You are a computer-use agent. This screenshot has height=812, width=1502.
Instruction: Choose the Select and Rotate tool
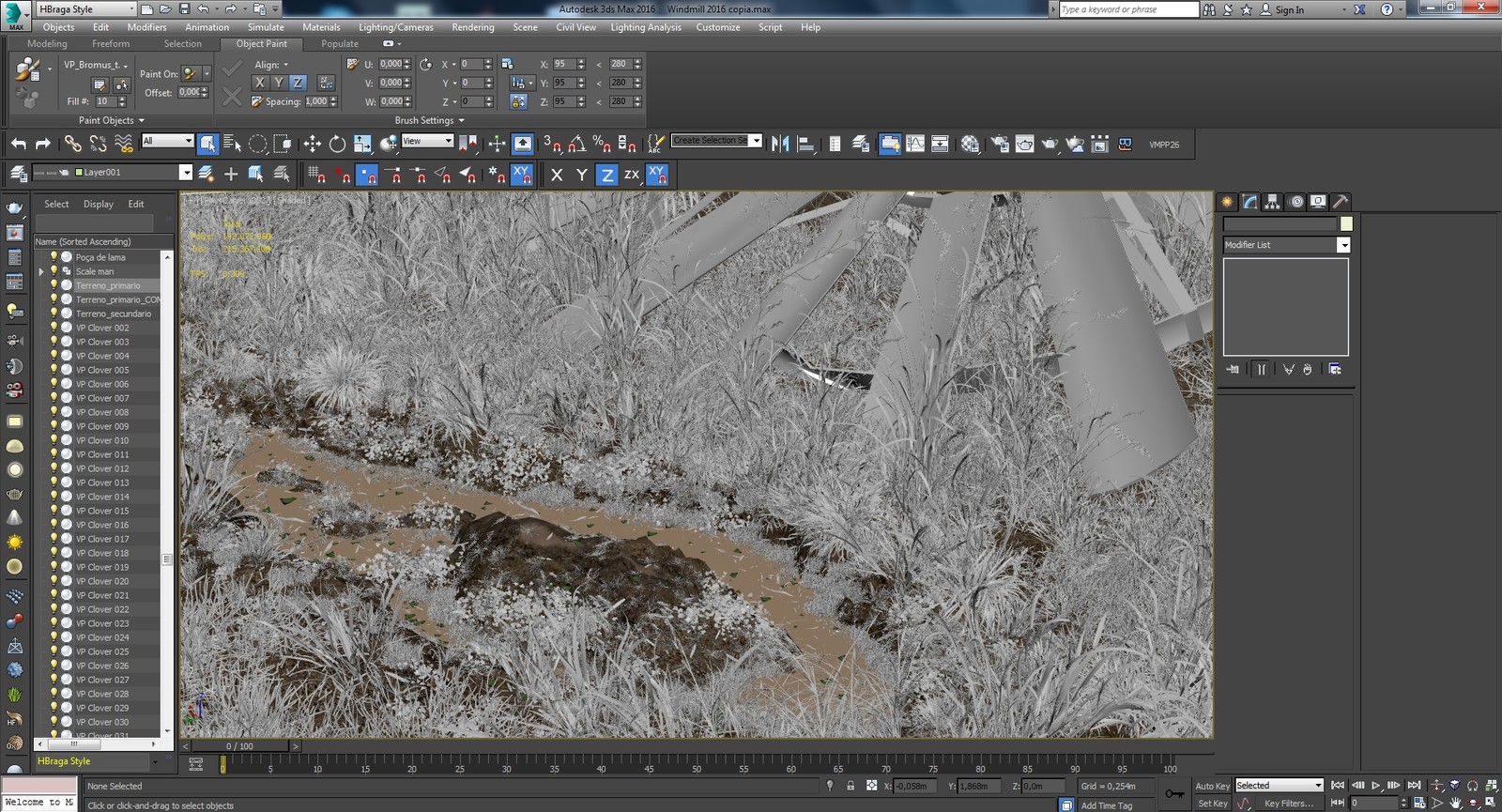coord(337,144)
